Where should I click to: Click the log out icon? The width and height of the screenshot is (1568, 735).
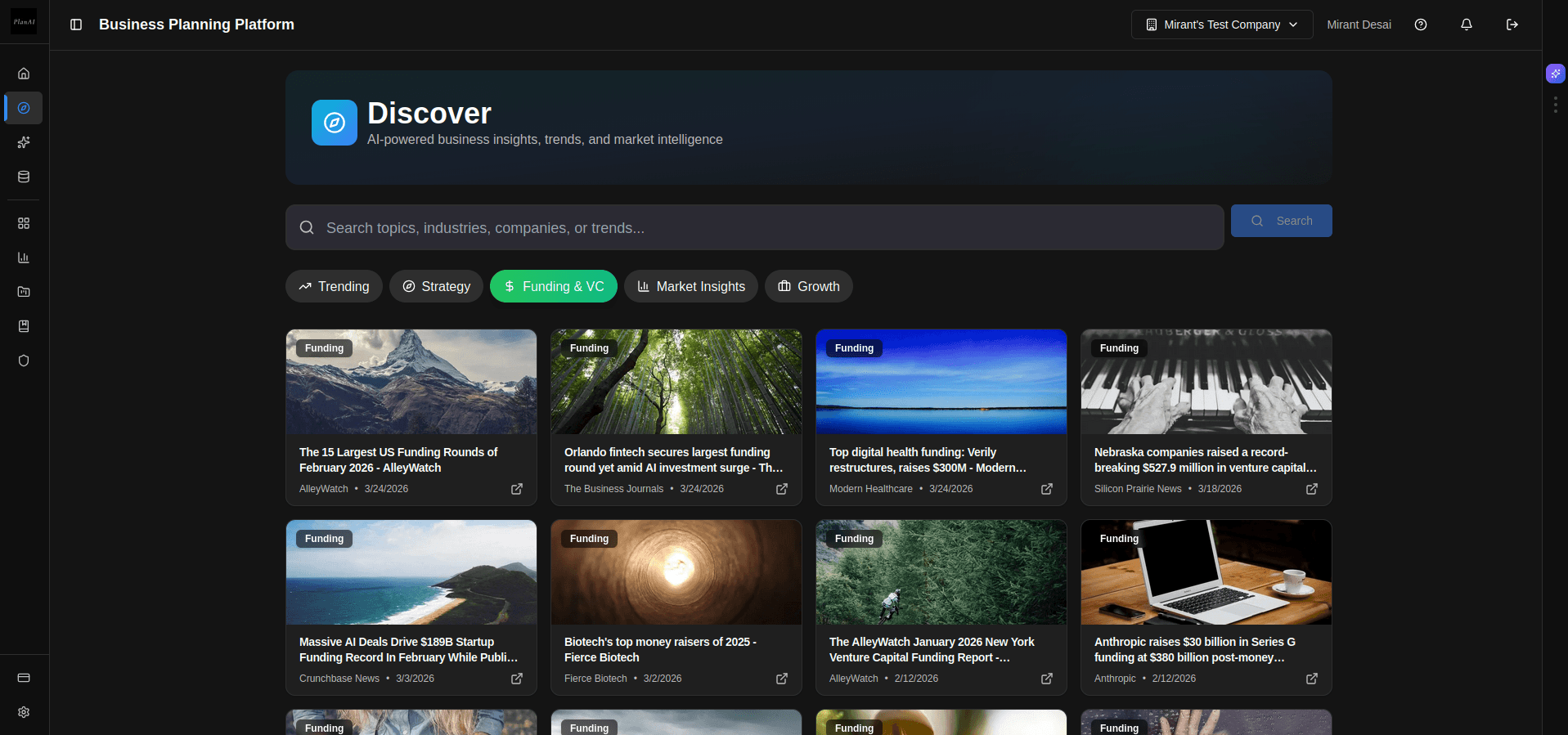click(x=1512, y=25)
